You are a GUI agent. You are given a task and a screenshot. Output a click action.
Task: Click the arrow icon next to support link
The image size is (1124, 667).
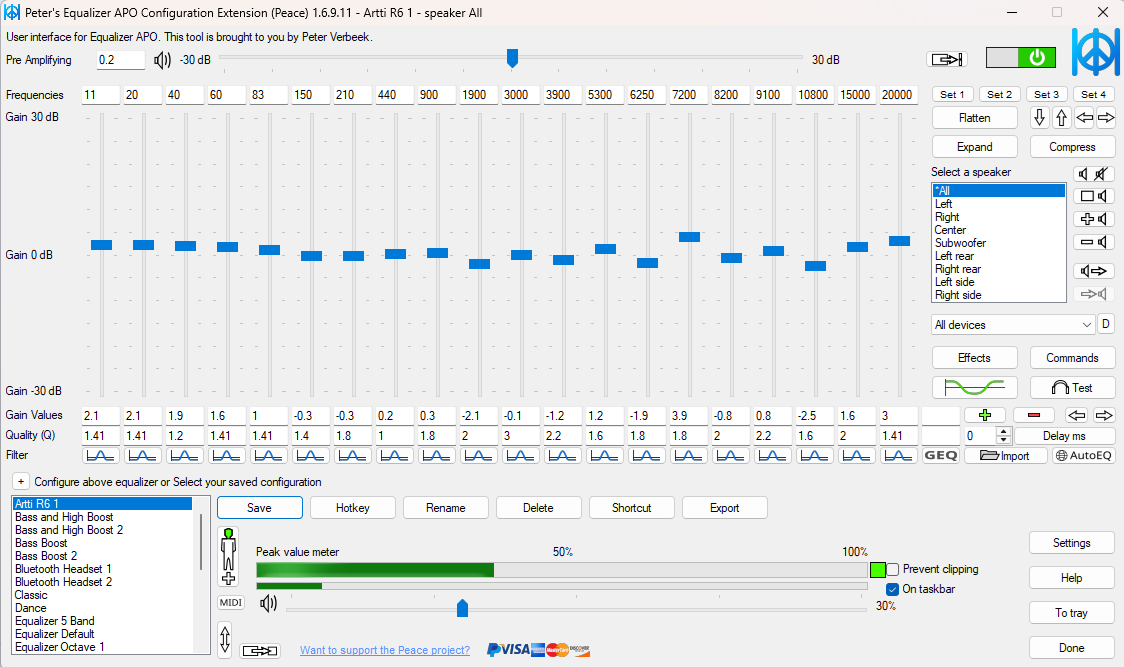(x=259, y=651)
